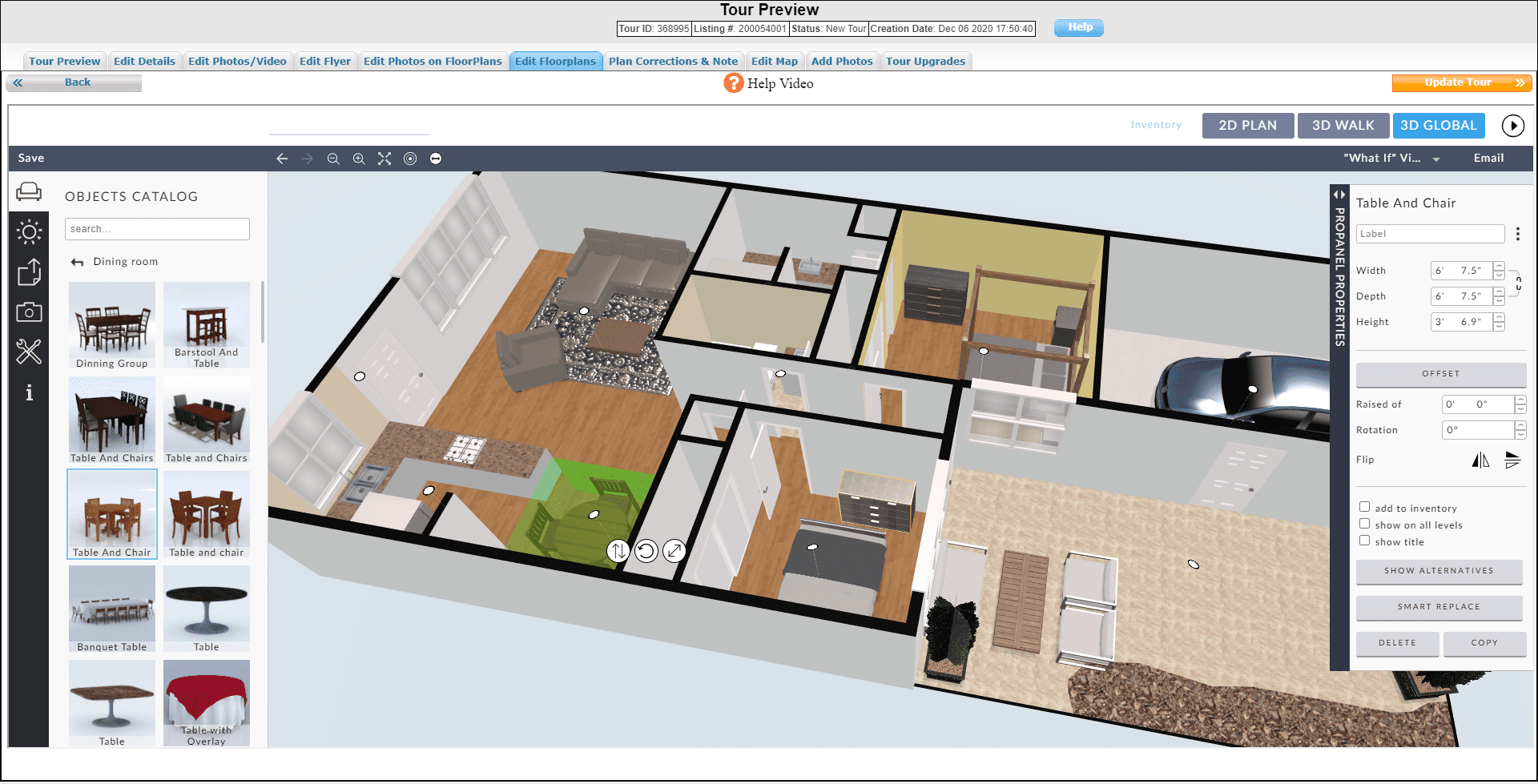Open the camera snapshot tool
The width and height of the screenshot is (1538, 784).
29,312
